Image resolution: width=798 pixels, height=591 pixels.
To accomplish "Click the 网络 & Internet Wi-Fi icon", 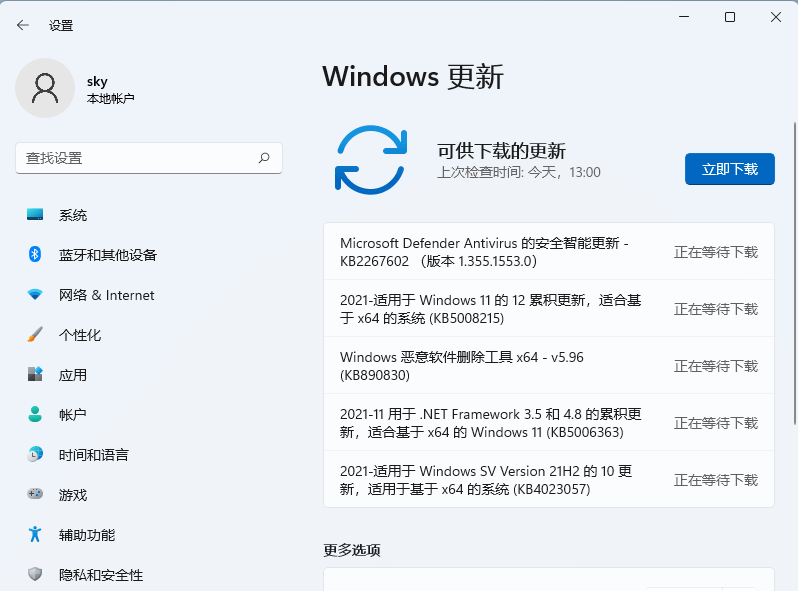I will 35,295.
